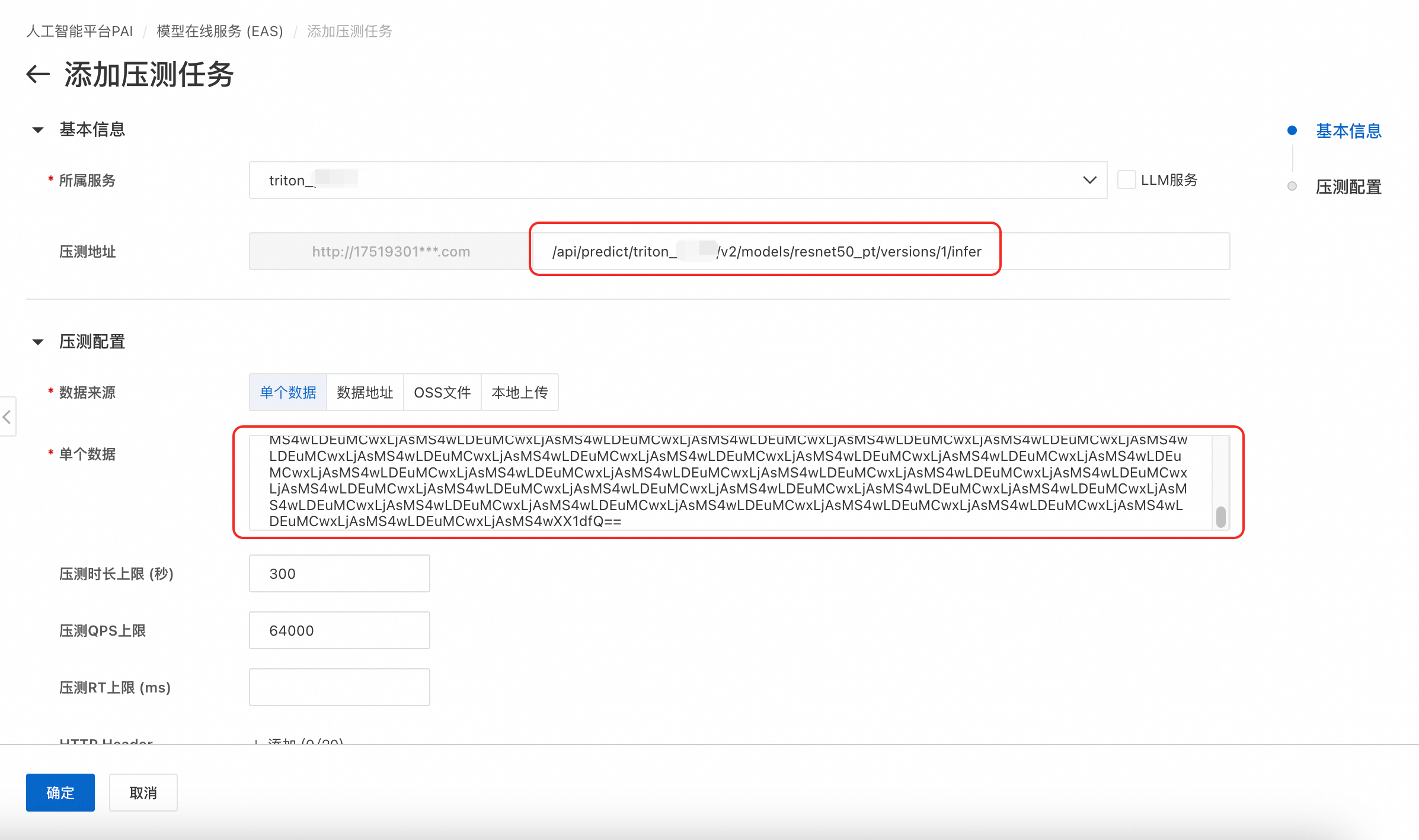Focus the 压测时长上限 field showing 300
Viewport: 1419px width, 840px height.
point(339,573)
